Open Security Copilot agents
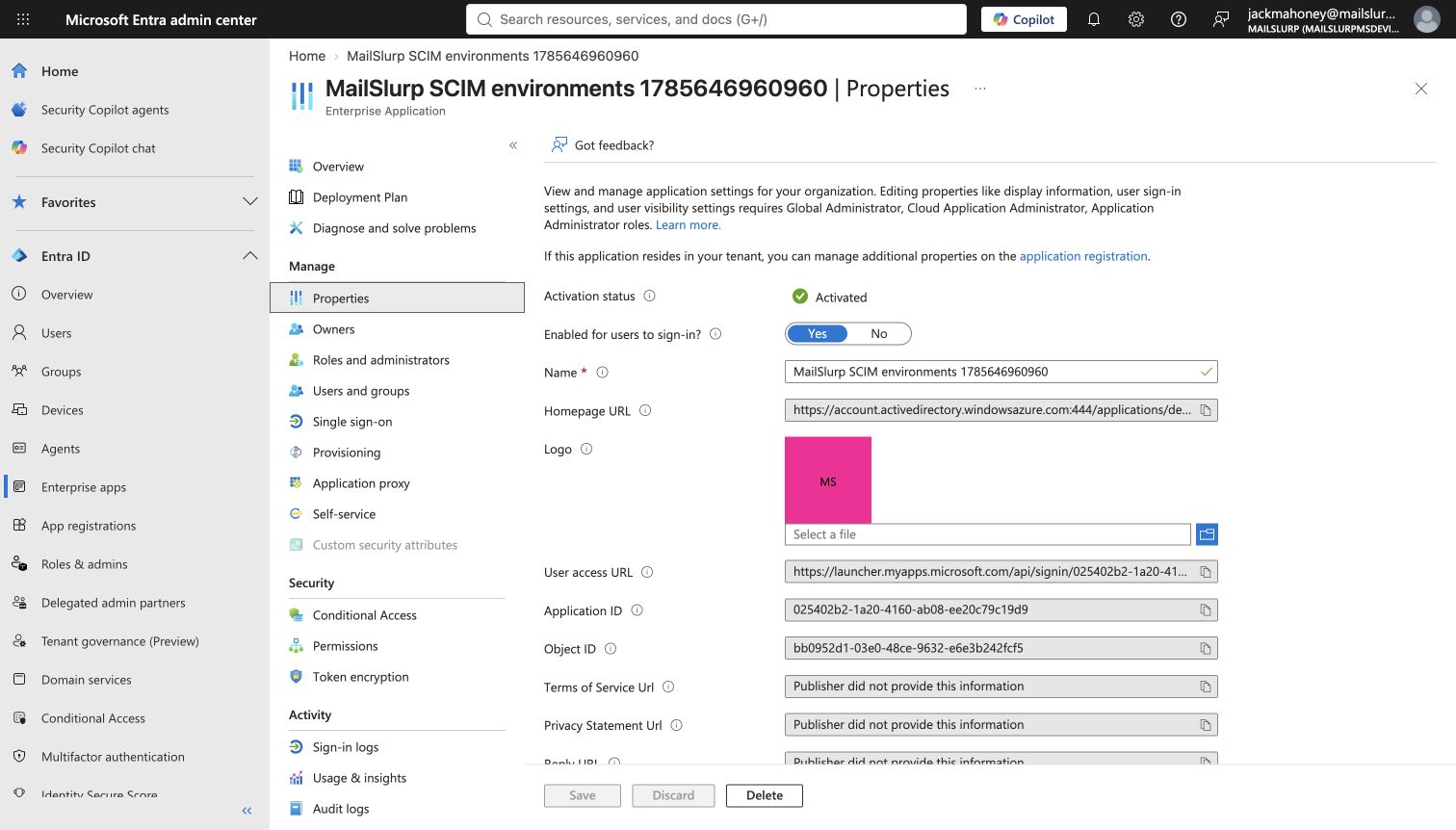The width and height of the screenshot is (1456, 830). 105,110
